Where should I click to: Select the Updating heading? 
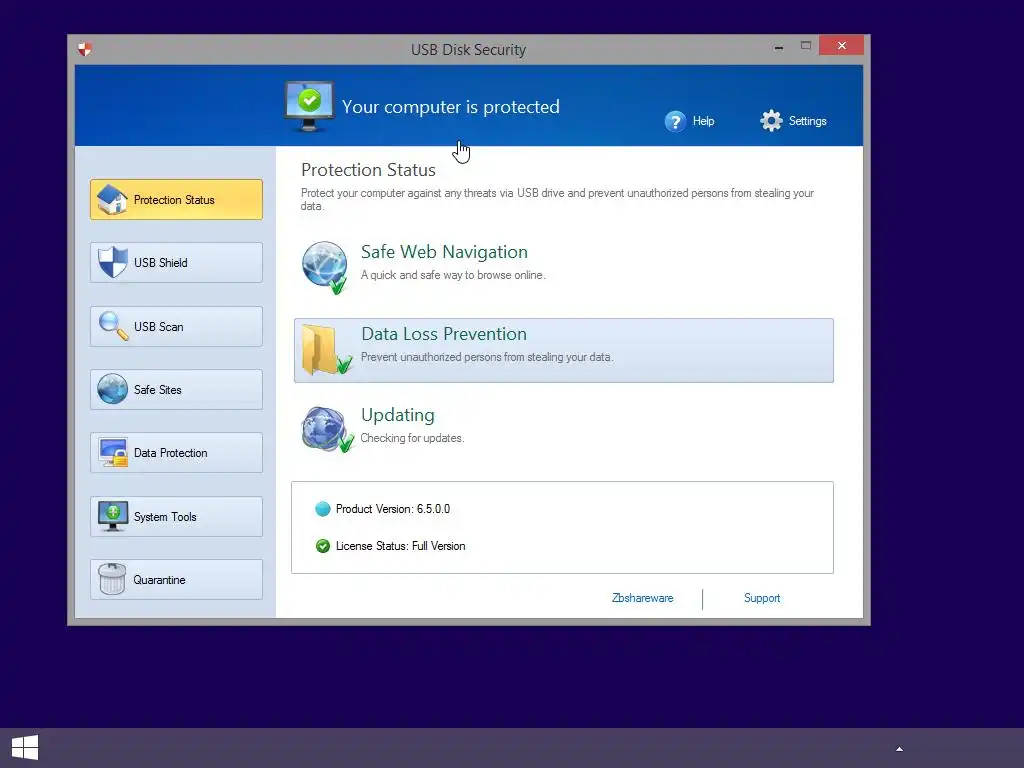coord(398,415)
